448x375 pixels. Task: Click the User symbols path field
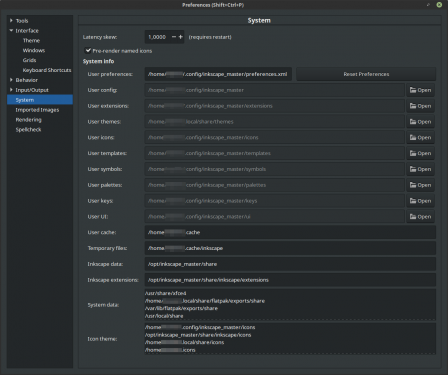coord(275,169)
